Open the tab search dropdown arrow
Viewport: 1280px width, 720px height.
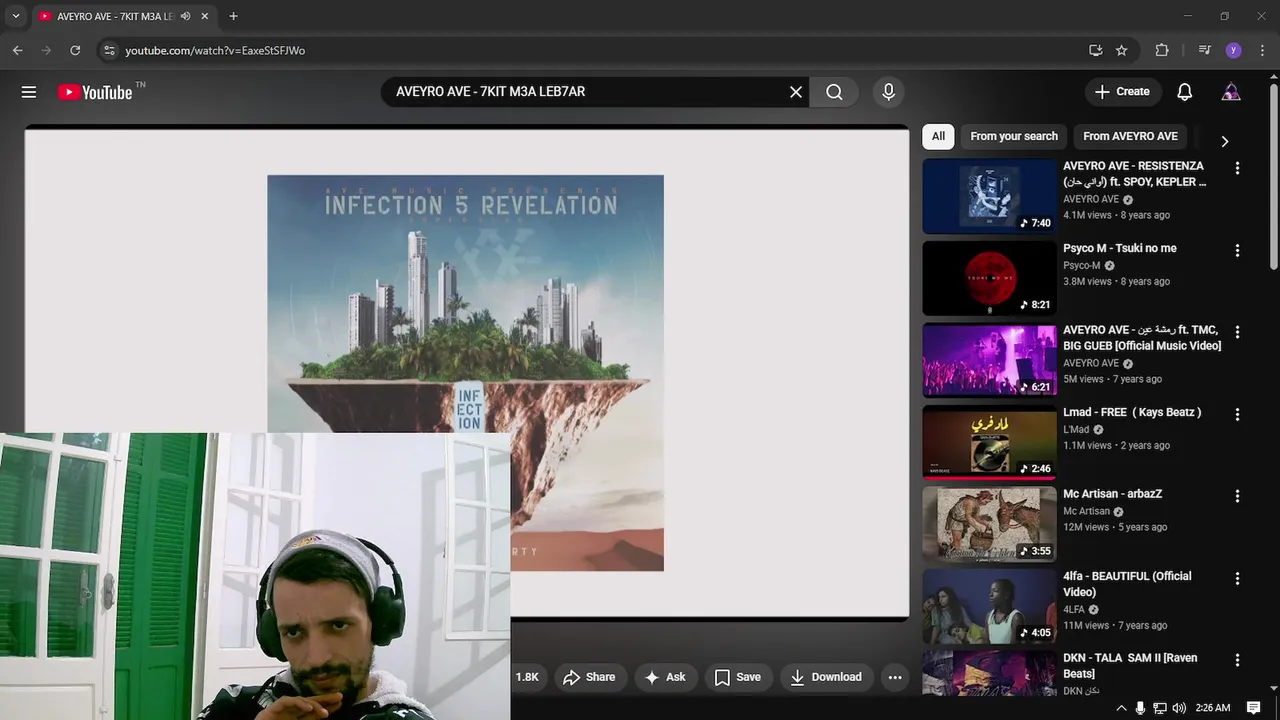click(15, 16)
